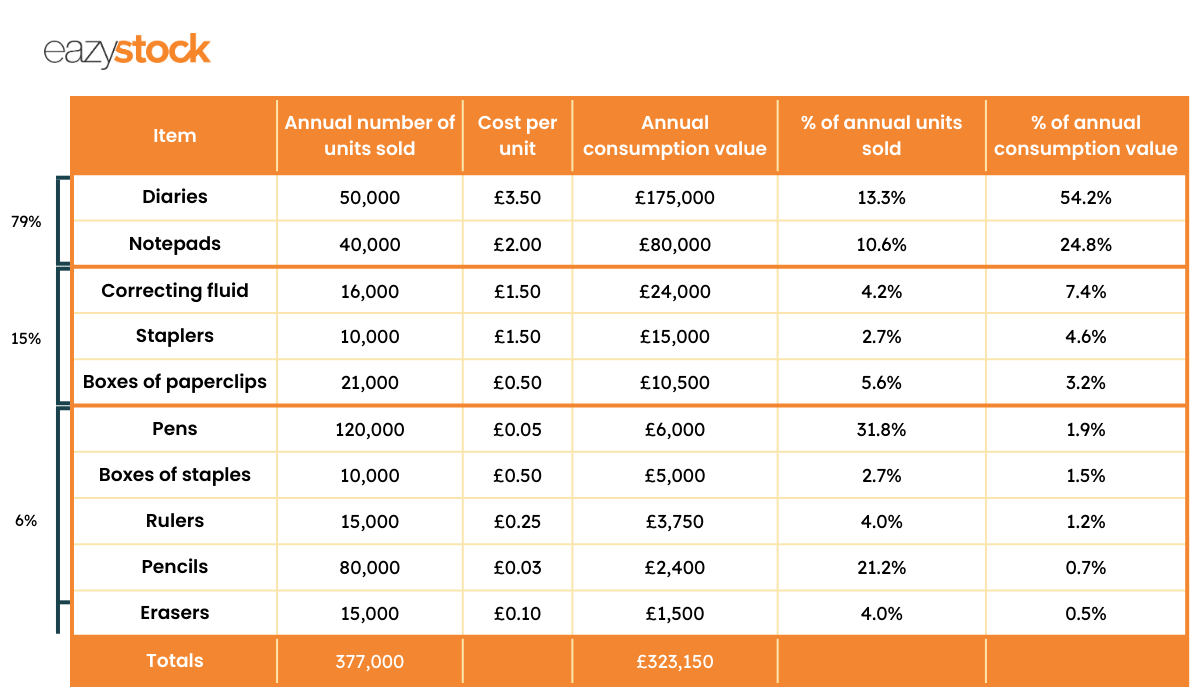Select the Boxes of staples row label
1200x700 pixels.
point(175,475)
